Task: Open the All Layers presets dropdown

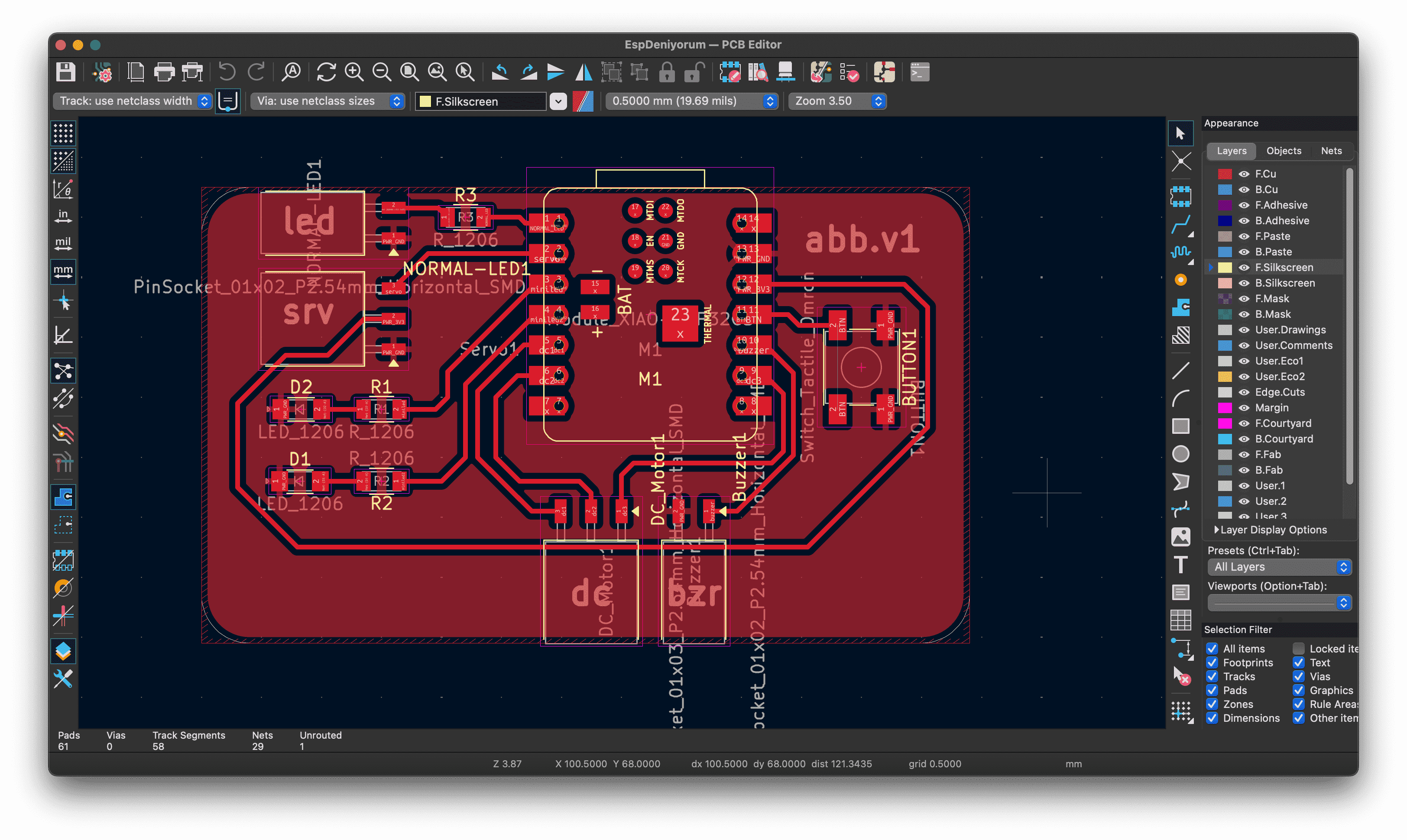Action: coord(1280,567)
